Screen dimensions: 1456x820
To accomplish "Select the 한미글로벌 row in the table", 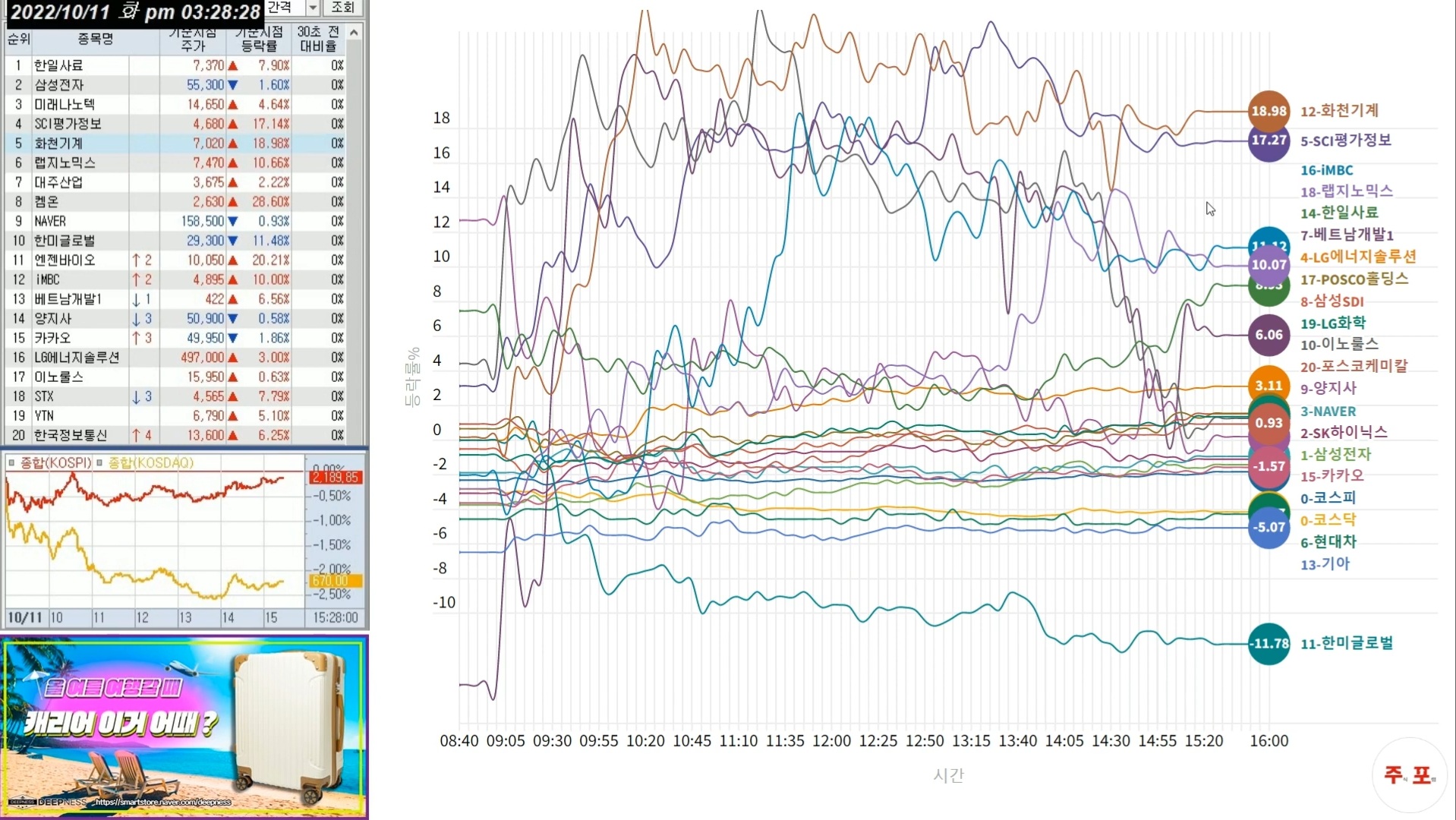I will click(175, 241).
